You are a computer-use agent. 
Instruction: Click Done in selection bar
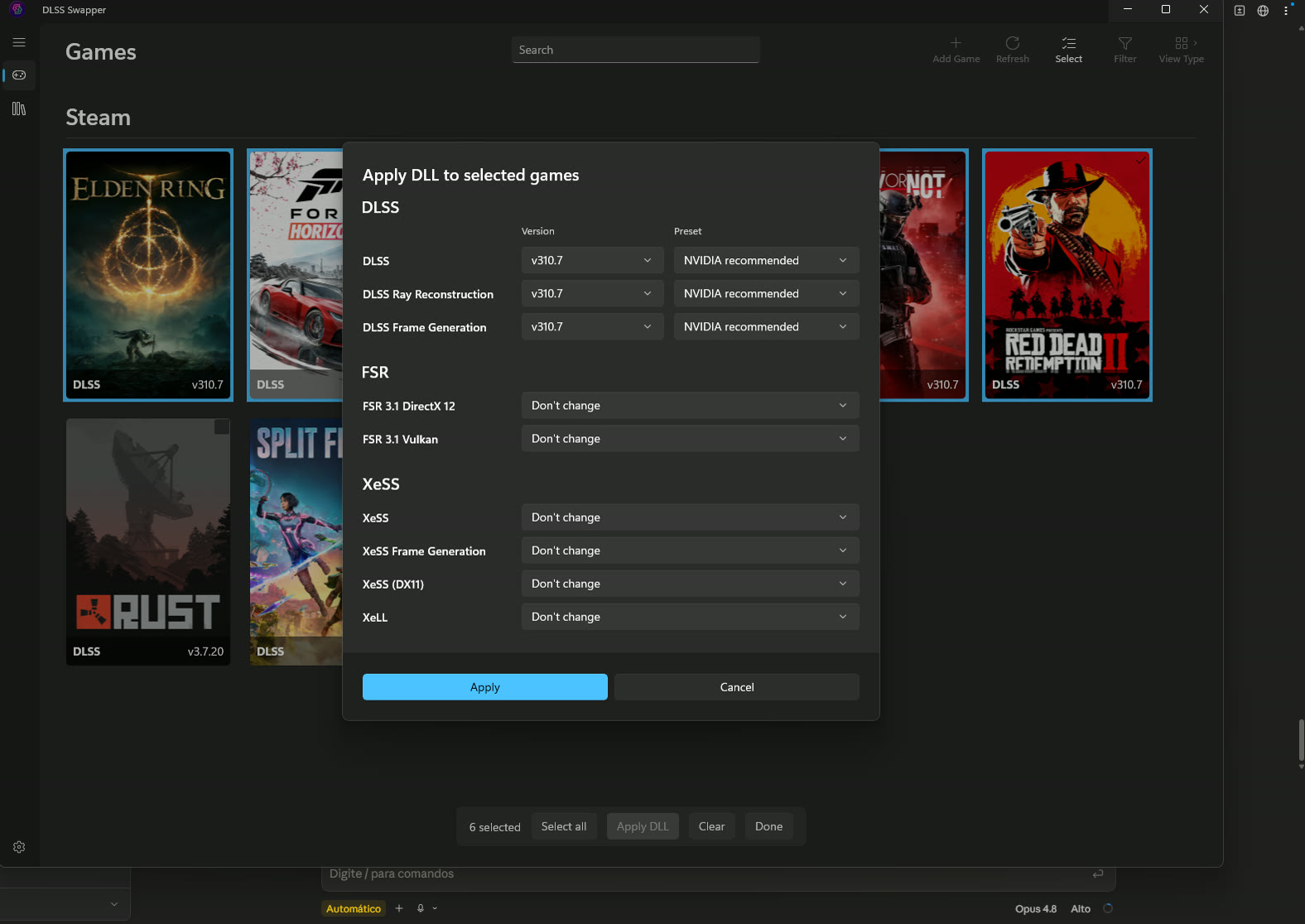point(768,826)
